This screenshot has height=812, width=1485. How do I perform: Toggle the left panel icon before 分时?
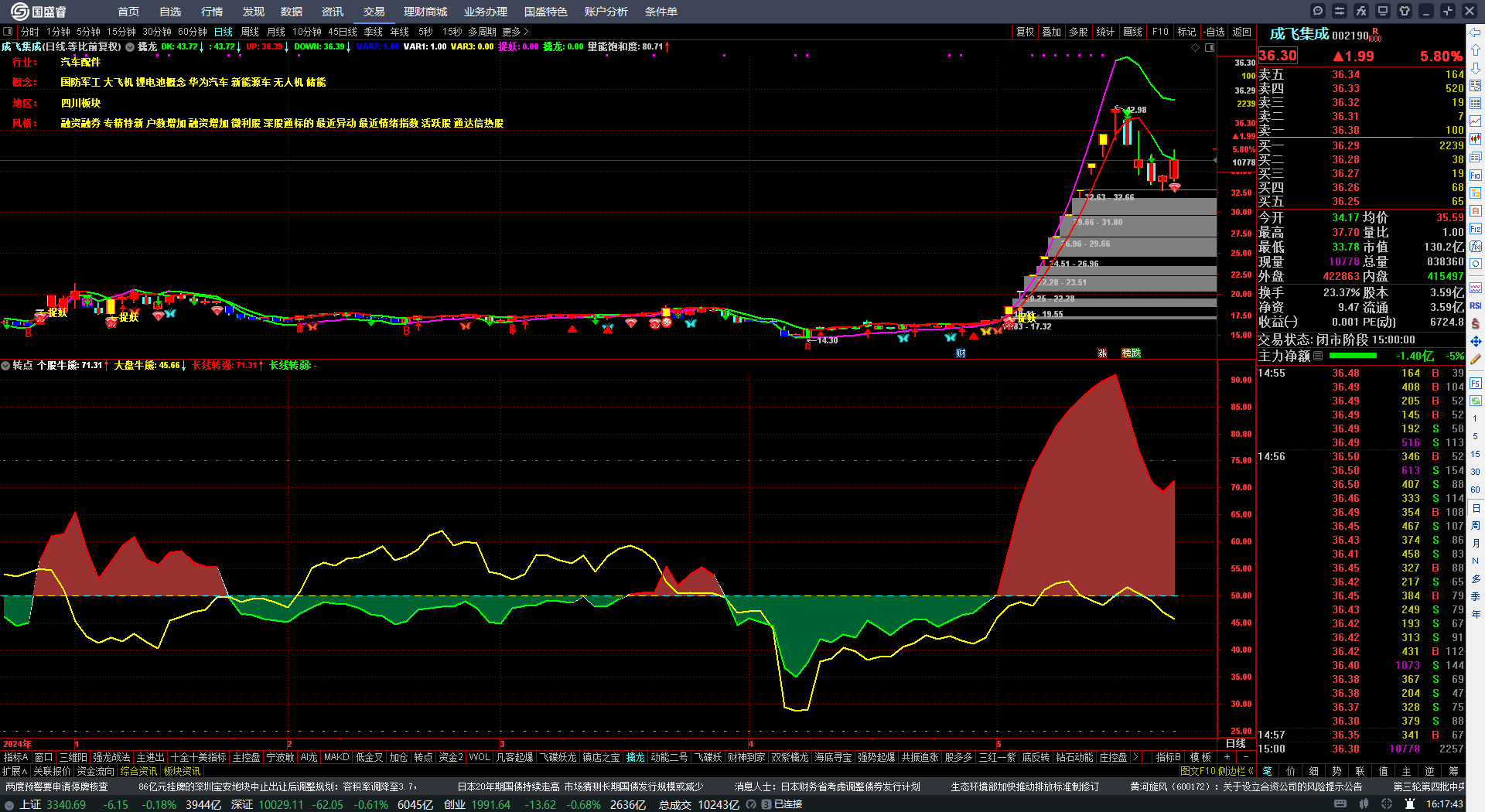tap(8, 32)
